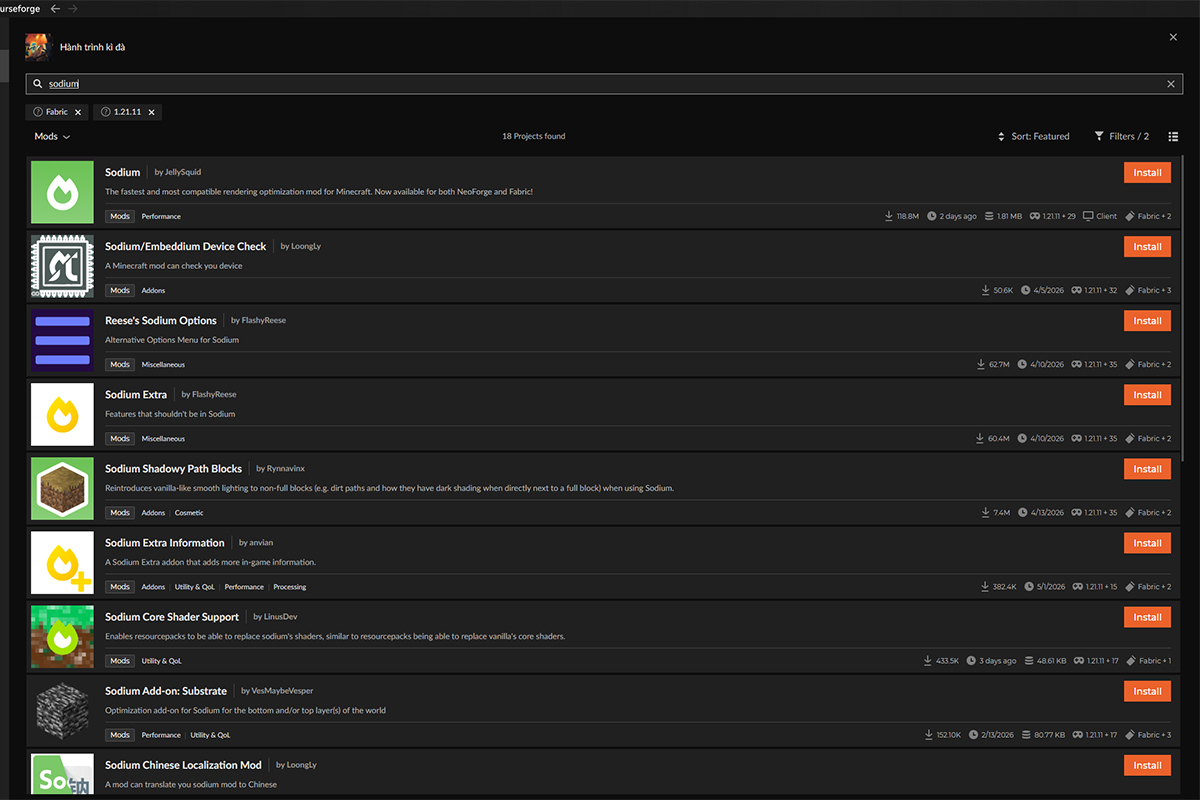
Task: Install Sodium Shadowy Path Blocks
Action: pyautogui.click(x=1147, y=468)
